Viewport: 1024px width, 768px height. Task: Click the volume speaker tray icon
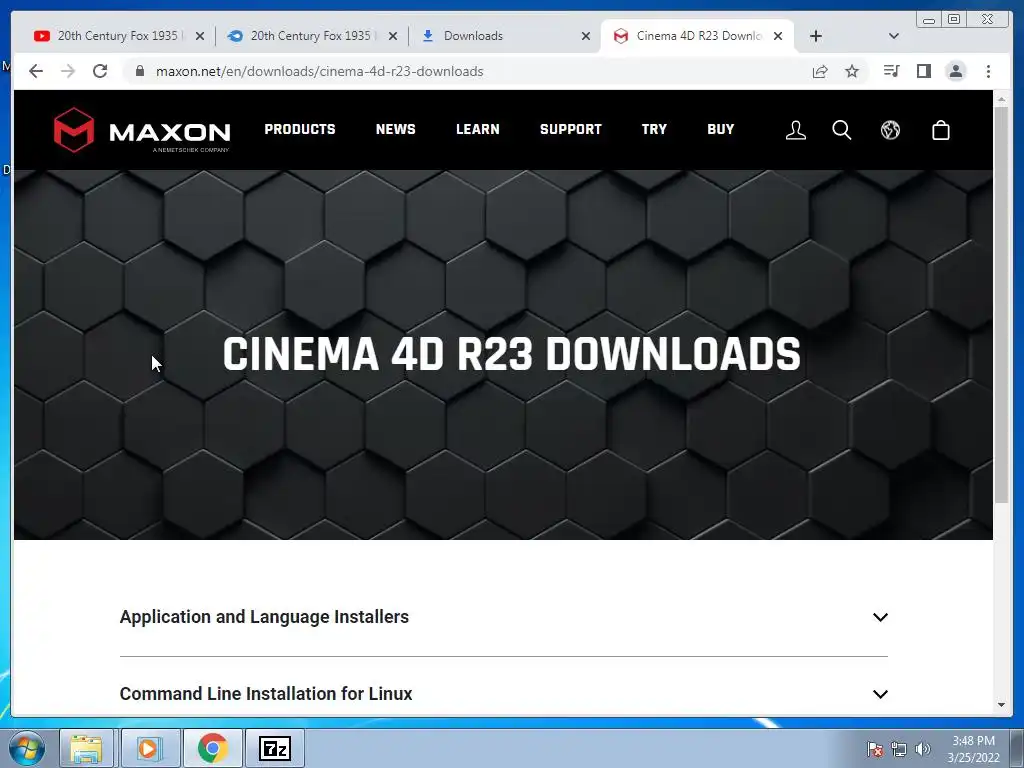(923, 749)
